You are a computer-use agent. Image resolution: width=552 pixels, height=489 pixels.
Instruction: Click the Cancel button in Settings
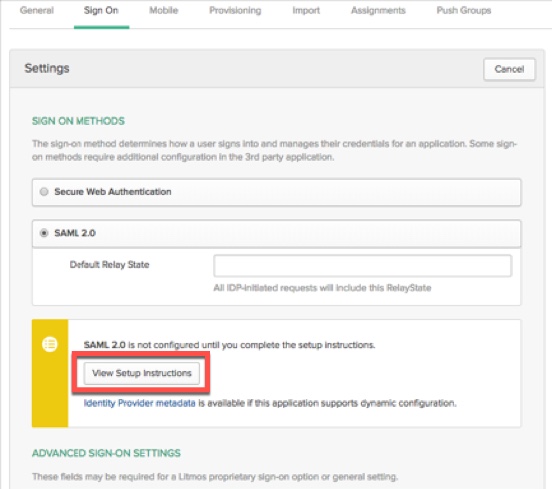[x=509, y=69]
